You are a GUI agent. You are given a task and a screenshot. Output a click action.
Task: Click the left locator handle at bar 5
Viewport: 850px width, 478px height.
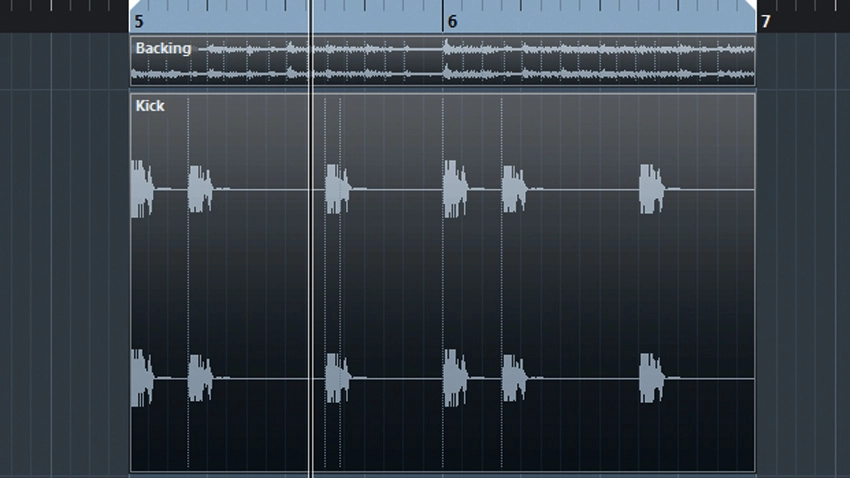[x=133, y=4]
